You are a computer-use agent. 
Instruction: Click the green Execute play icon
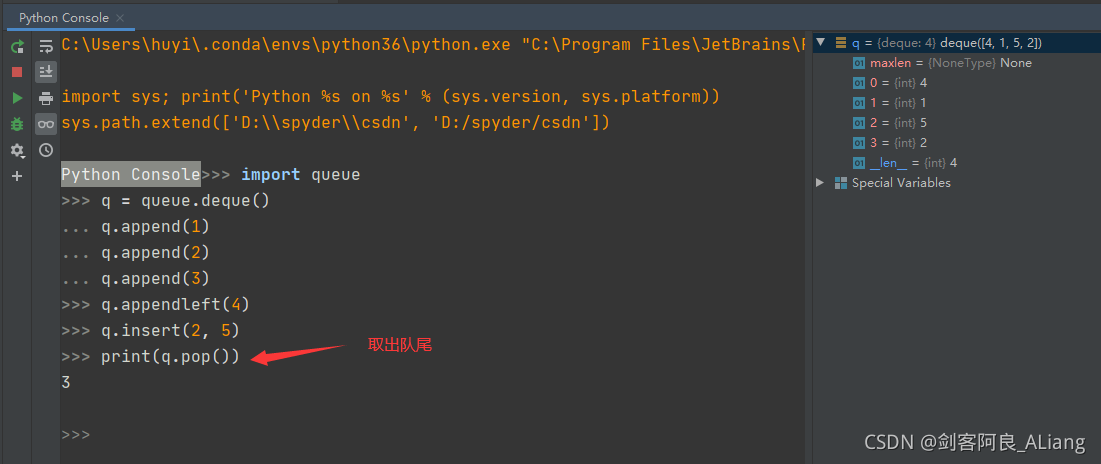click(17, 98)
